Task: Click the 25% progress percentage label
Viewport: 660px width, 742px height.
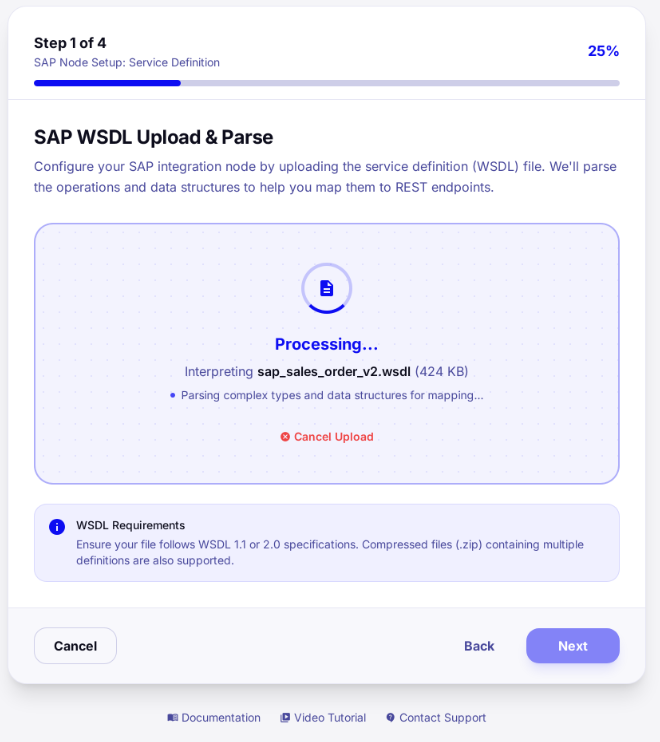Action: (x=603, y=51)
